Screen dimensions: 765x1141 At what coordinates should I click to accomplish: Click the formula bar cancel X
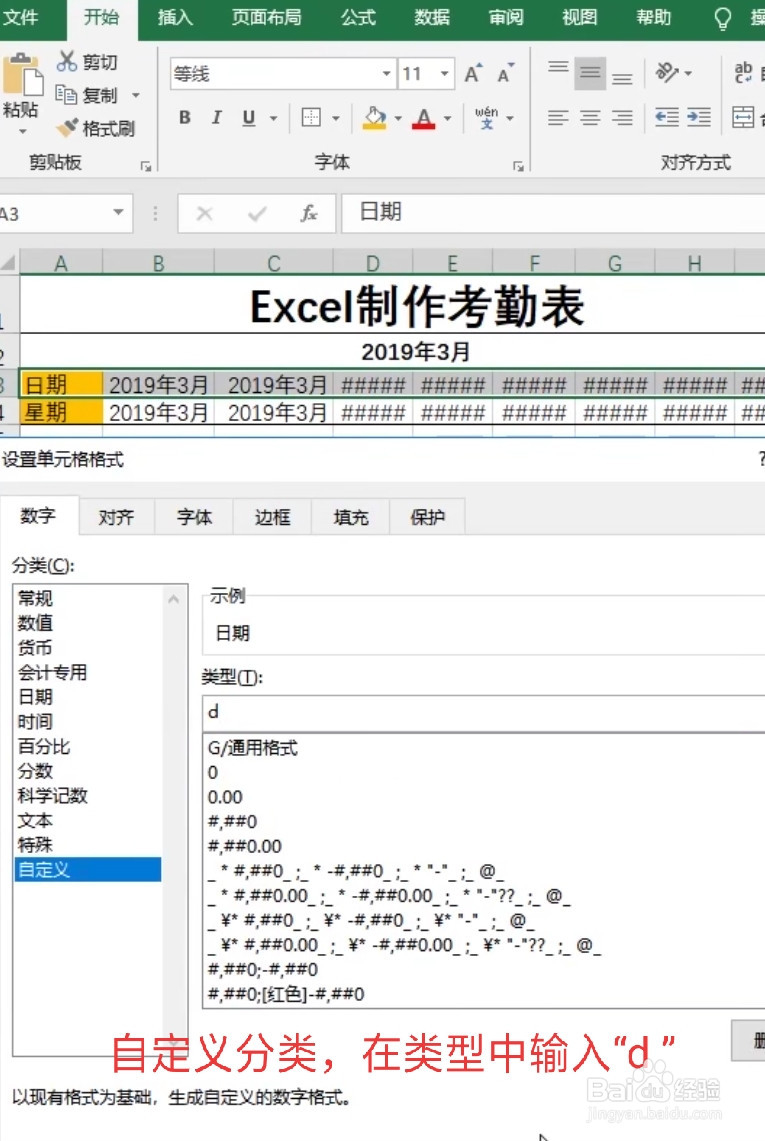point(205,213)
